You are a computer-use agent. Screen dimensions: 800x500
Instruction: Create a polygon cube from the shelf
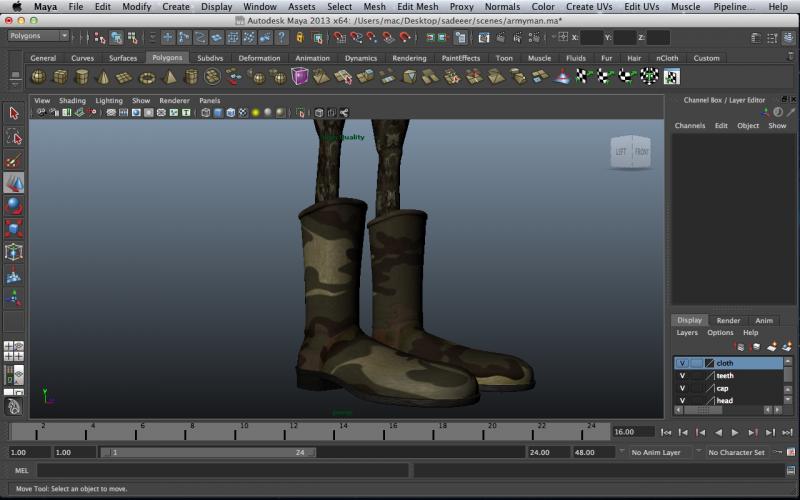click(60, 77)
